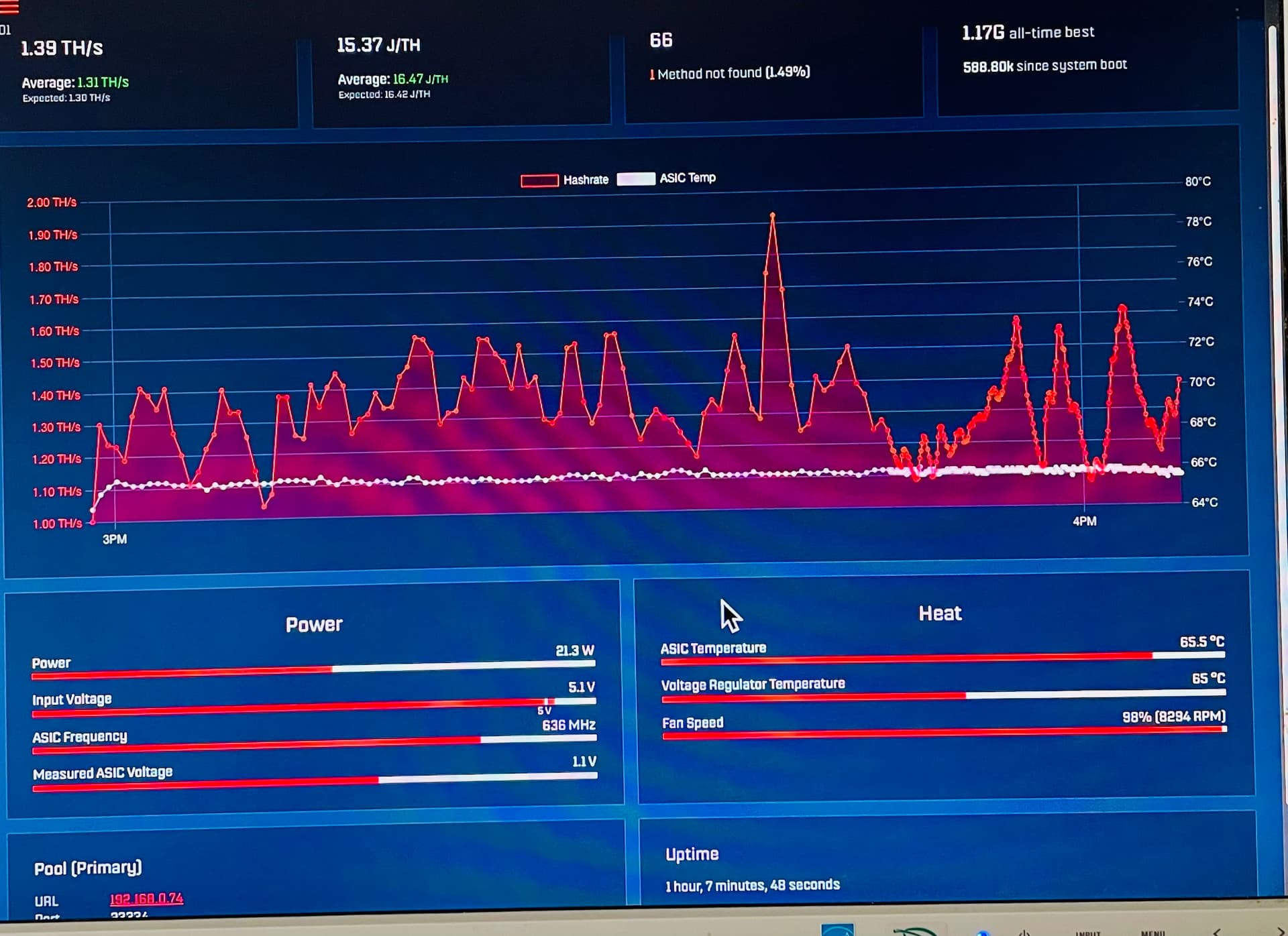Click the Input Voltage label
This screenshot has height=936, width=1288.
[x=72, y=699]
